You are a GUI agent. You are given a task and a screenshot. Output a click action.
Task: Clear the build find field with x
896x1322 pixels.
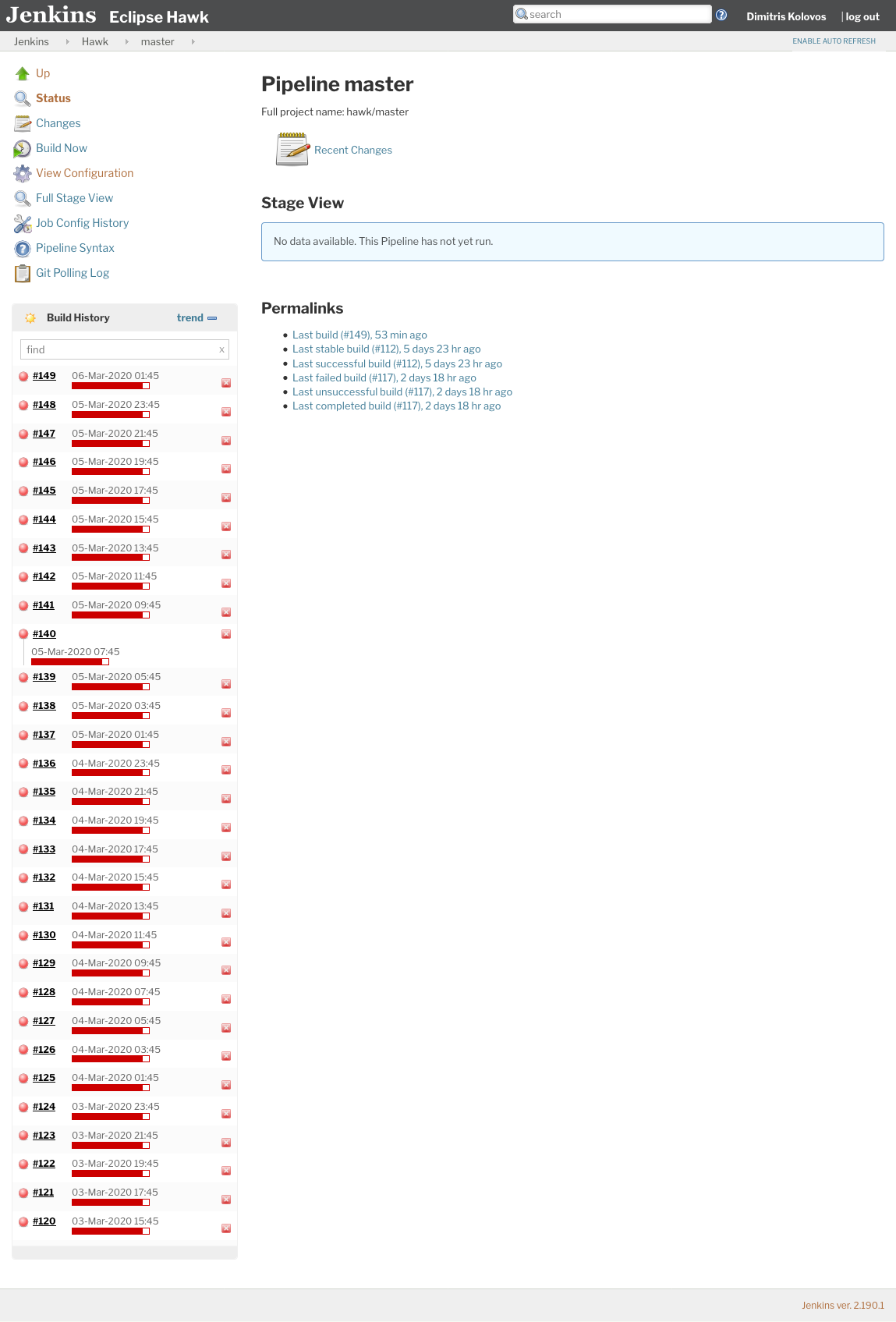(x=221, y=349)
